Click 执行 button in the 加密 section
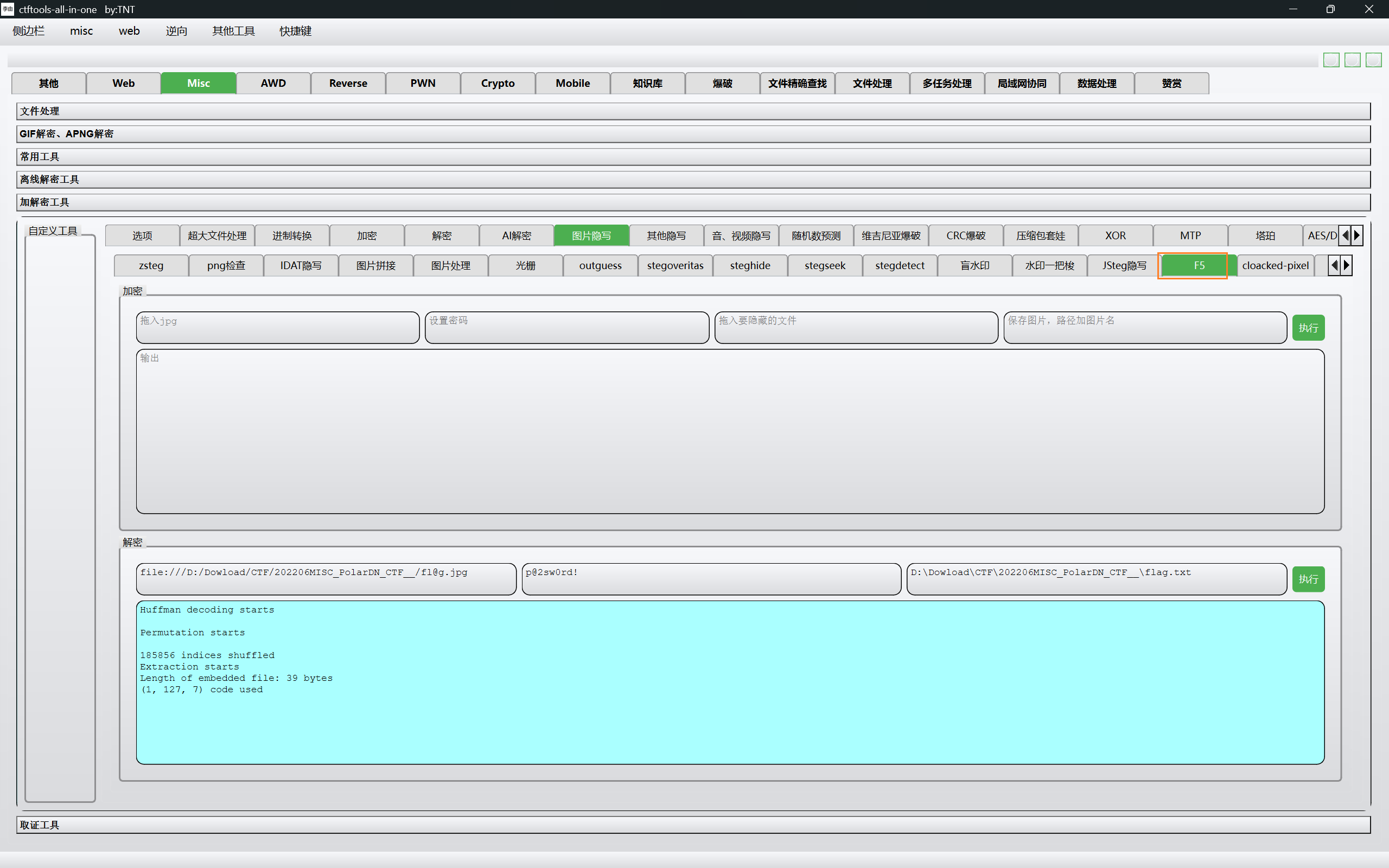 1308,328
